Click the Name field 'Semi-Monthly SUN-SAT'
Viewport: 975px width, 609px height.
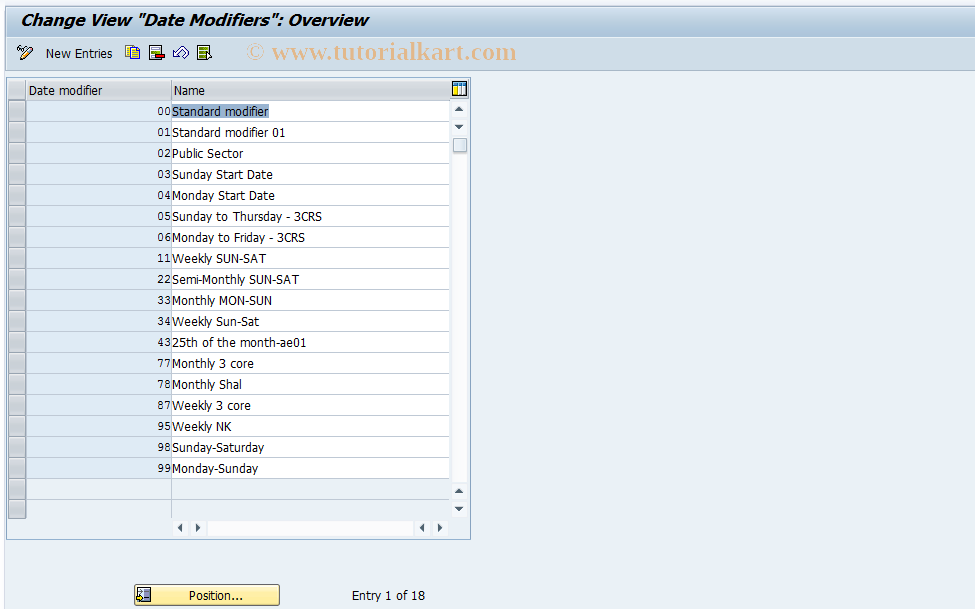[x=310, y=279]
